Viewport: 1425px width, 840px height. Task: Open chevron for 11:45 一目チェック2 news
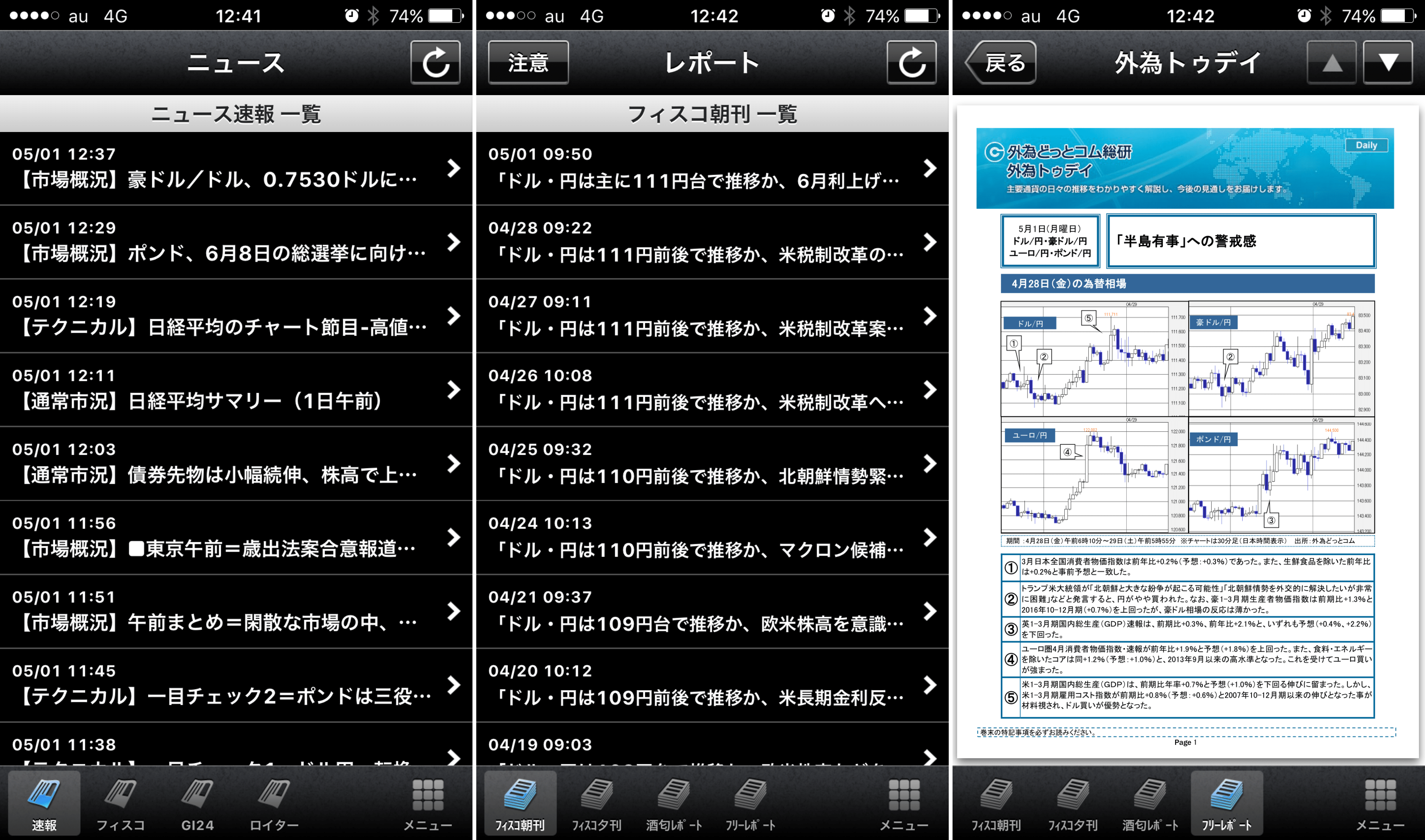click(x=453, y=685)
